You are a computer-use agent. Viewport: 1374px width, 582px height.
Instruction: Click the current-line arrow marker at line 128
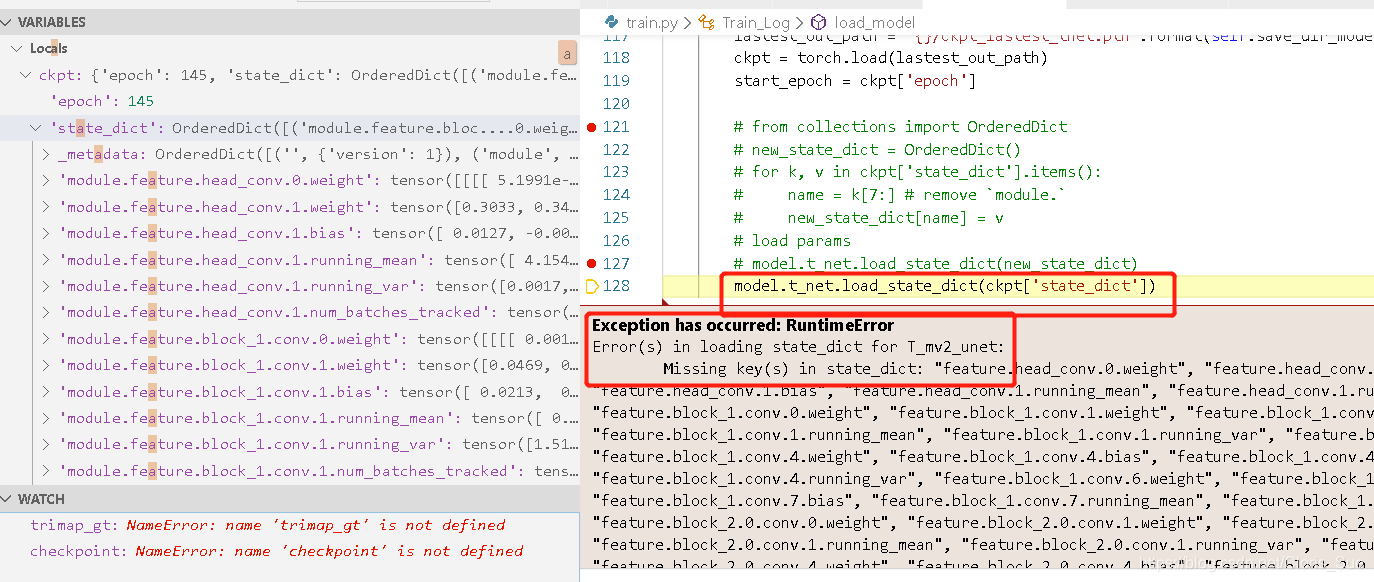click(x=591, y=287)
